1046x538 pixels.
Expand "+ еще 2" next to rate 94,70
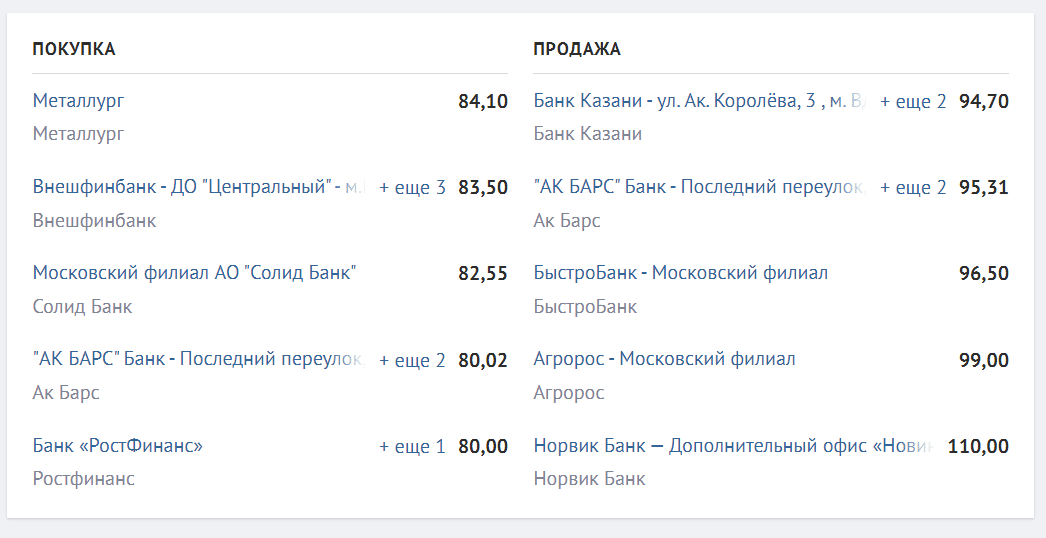(913, 101)
